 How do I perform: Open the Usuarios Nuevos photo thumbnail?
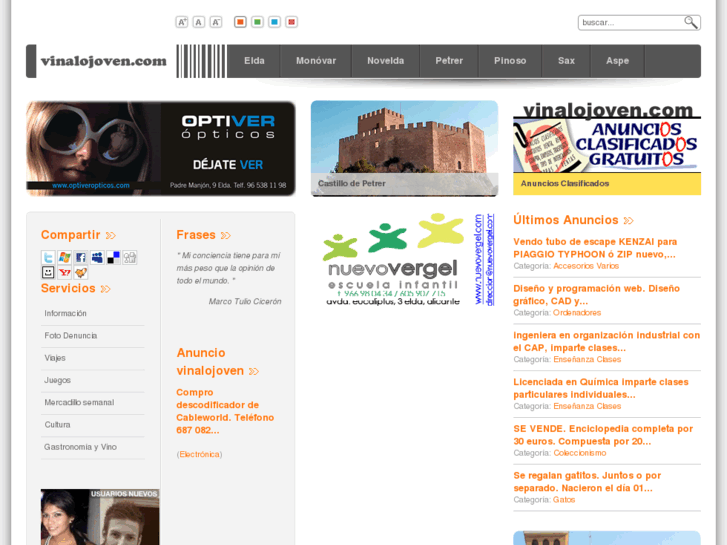(x=100, y=517)
